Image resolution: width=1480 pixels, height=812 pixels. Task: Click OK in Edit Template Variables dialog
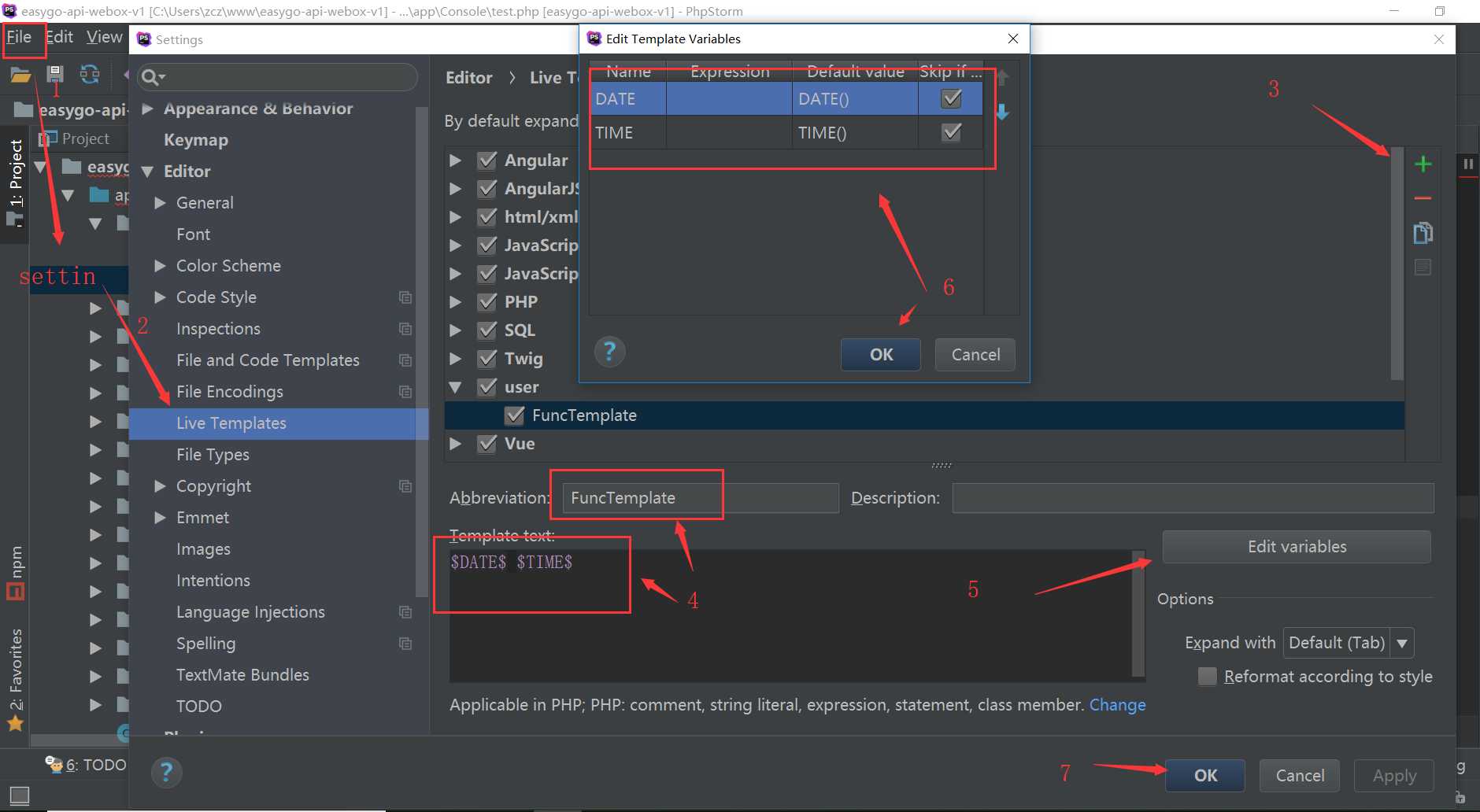[x=881, y=355]
